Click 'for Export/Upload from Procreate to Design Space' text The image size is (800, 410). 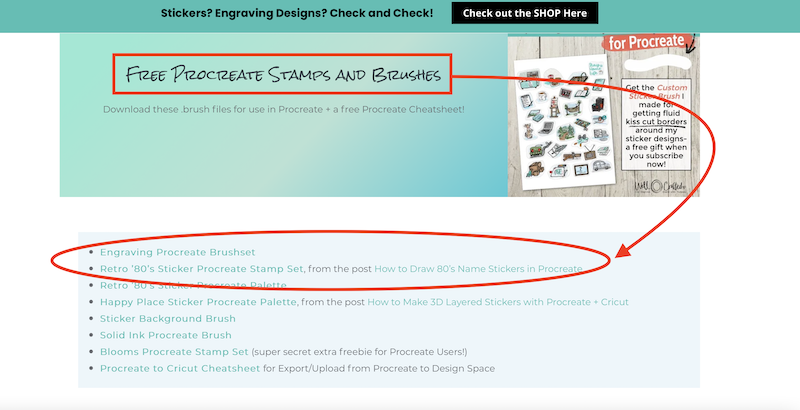[x=379, y=368]
